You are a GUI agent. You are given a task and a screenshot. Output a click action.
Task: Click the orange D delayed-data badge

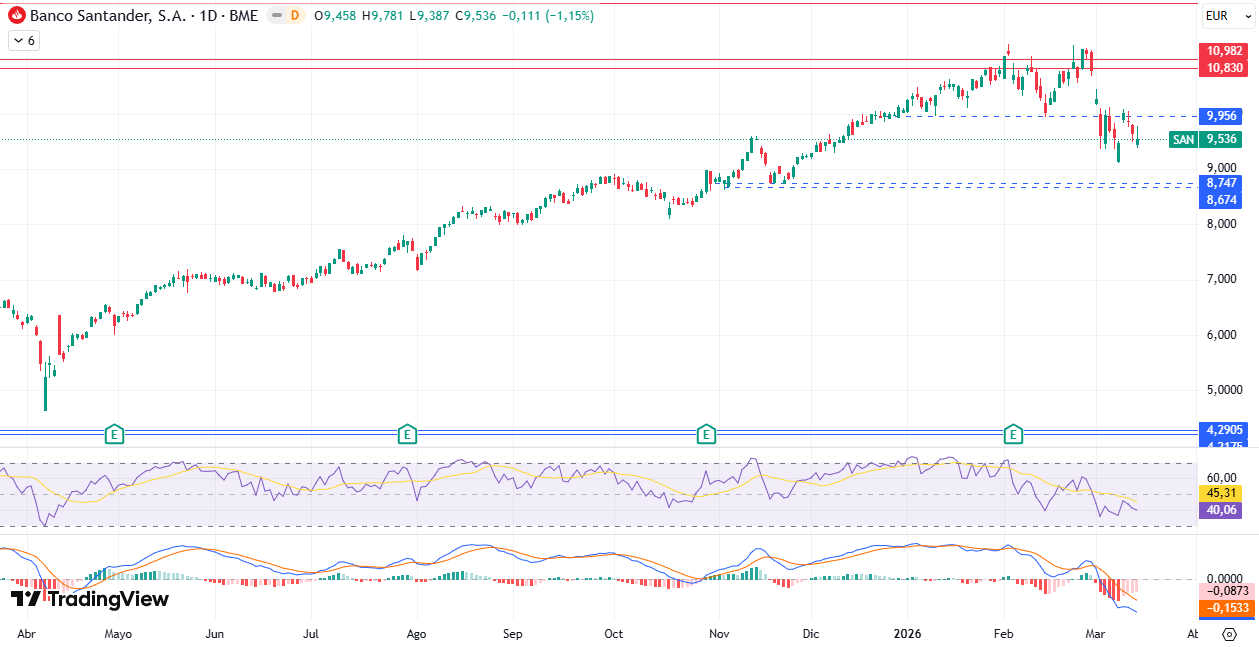pyautogui.click(x=294, y=16)
